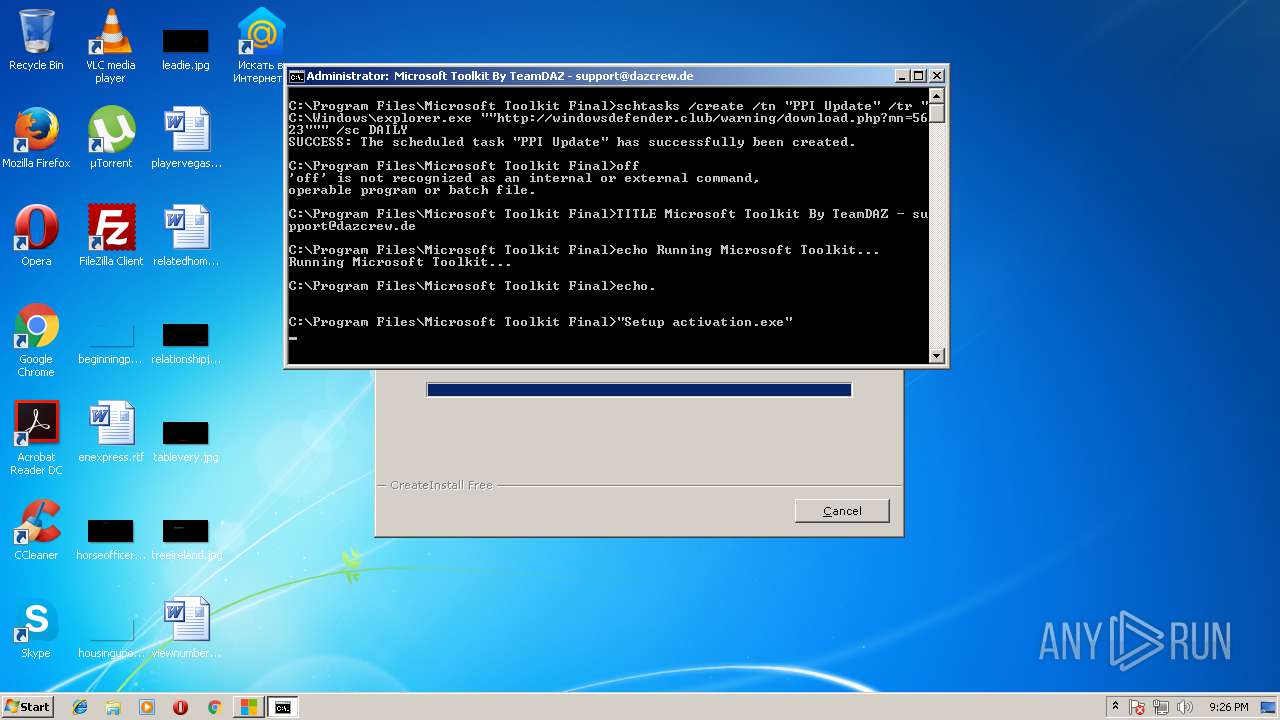Open Windows Media Player taskbar icon

(147, 707)
